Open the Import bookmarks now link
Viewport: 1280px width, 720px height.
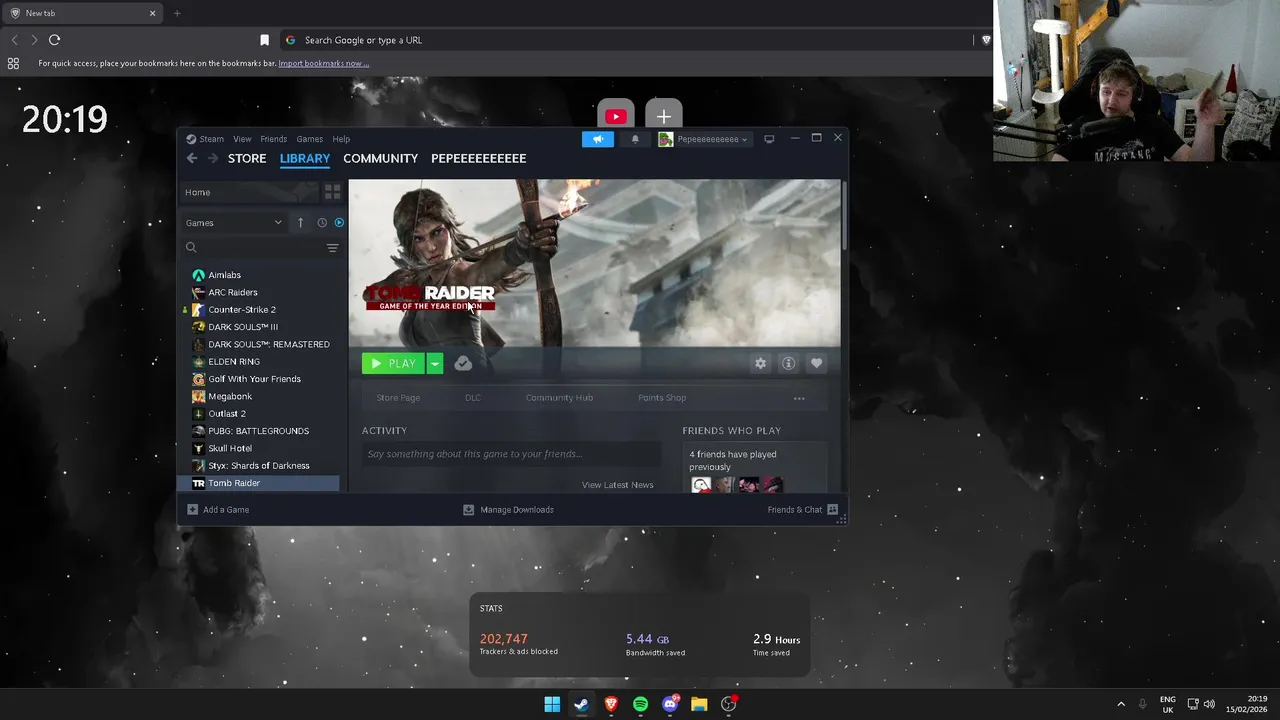pyautogui.click(x=323, y=64)
